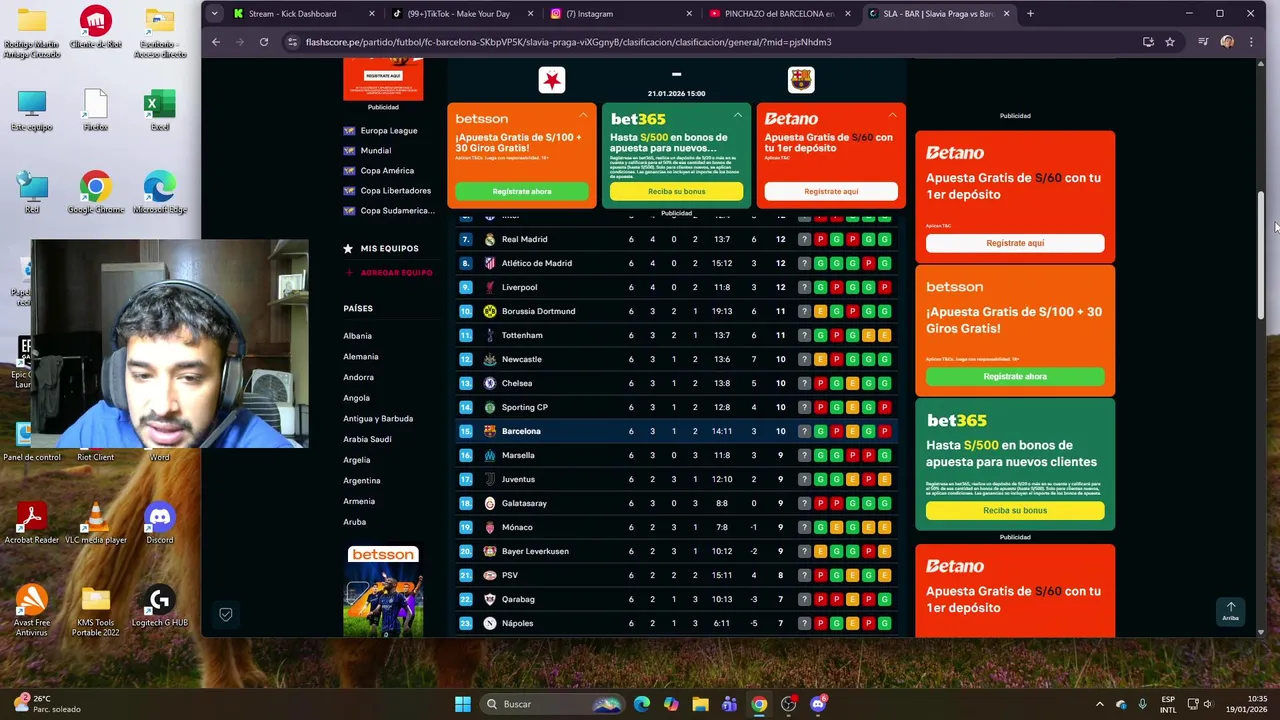Click the Real Madrid crest in standings
The image size is (1280, 720).
(490, 239)
